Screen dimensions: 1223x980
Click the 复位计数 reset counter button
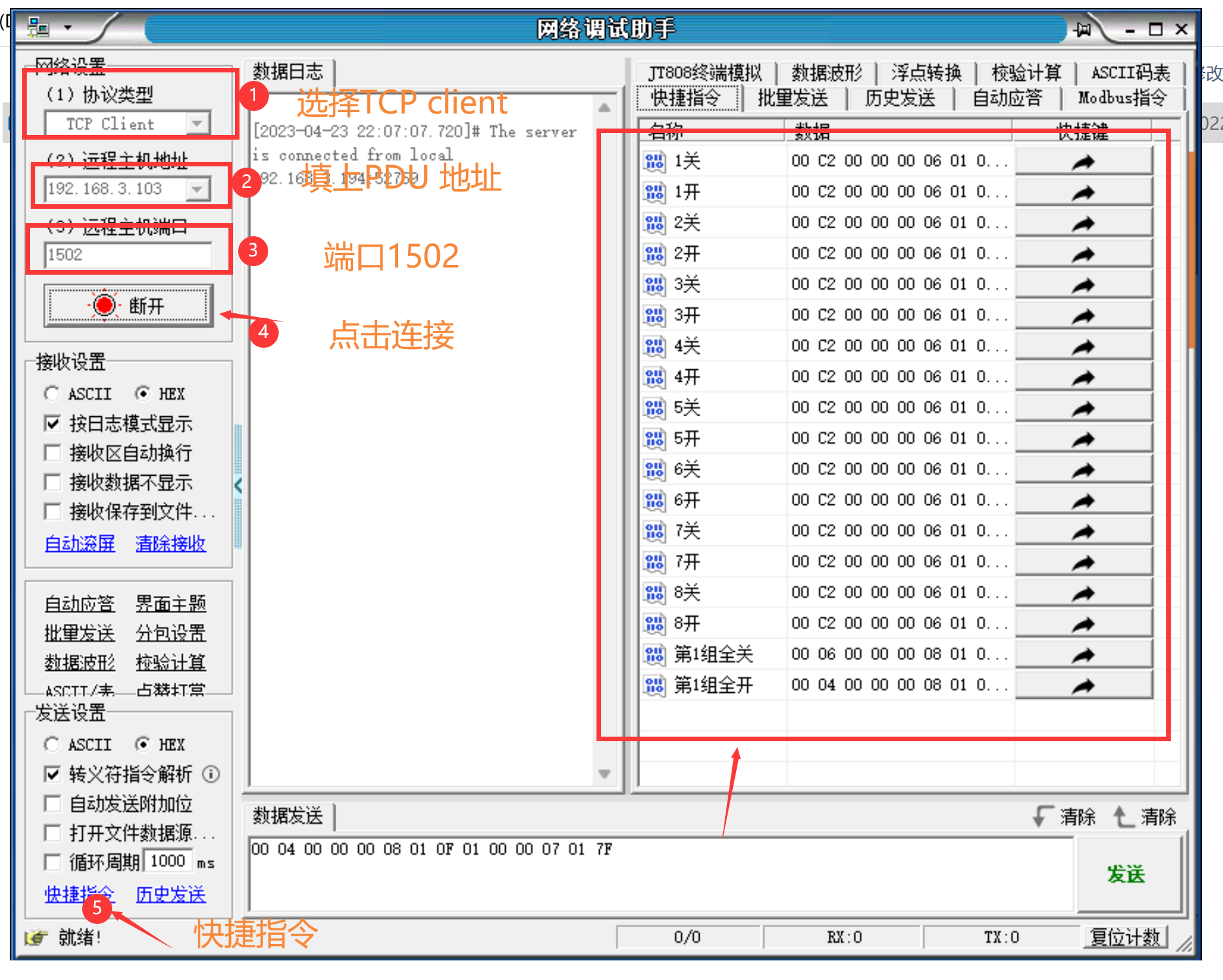click(x=1126, y=937)
